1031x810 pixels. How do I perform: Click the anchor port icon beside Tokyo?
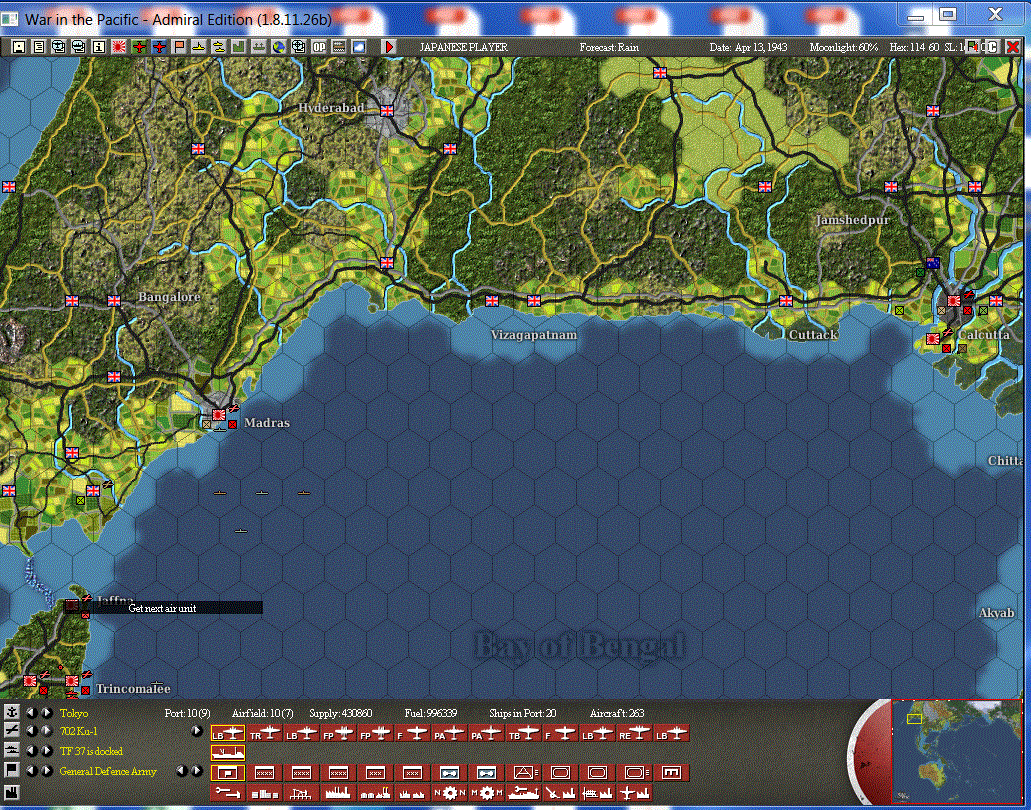(11, 712)
